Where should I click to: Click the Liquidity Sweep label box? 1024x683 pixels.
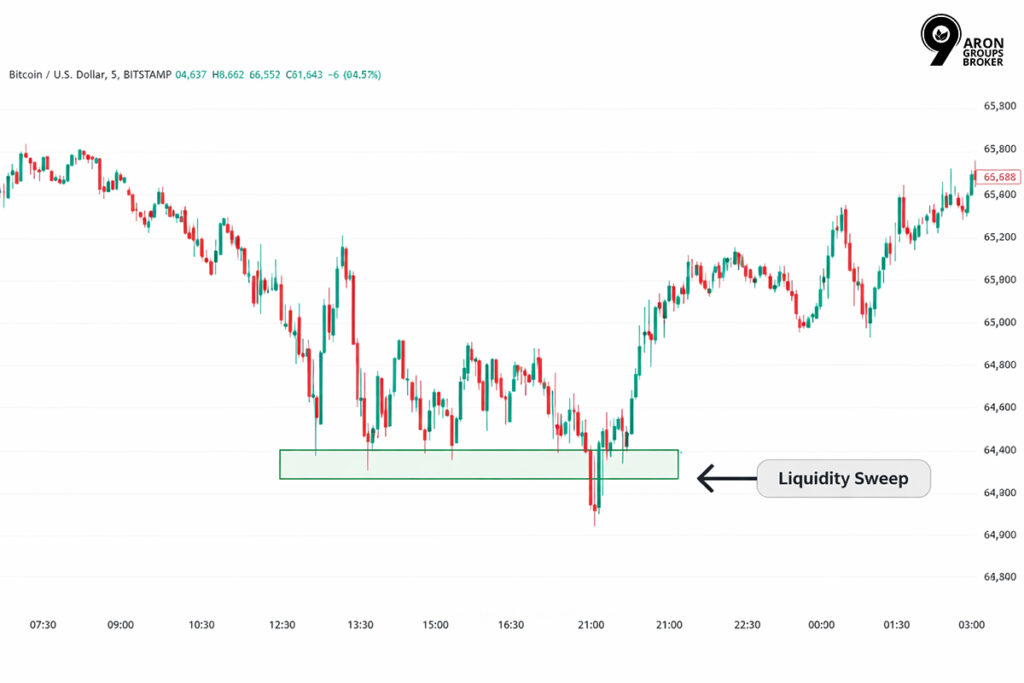(843, 479)
